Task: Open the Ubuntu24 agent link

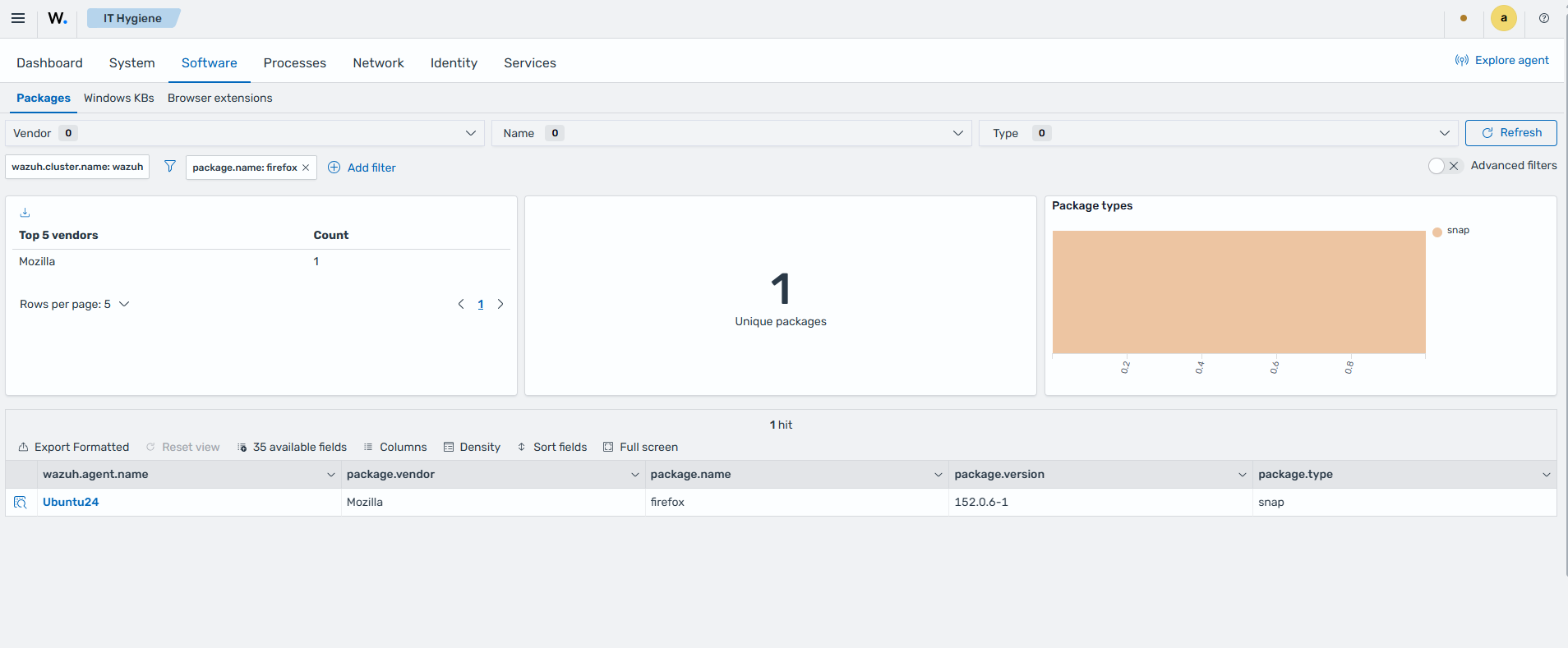Action: 71,502
